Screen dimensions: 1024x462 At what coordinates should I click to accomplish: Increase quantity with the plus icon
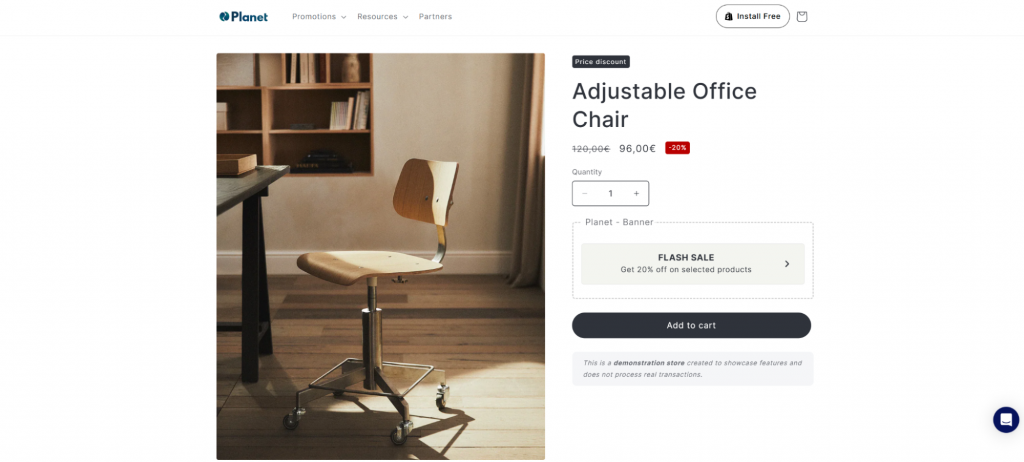coord(636,193)
